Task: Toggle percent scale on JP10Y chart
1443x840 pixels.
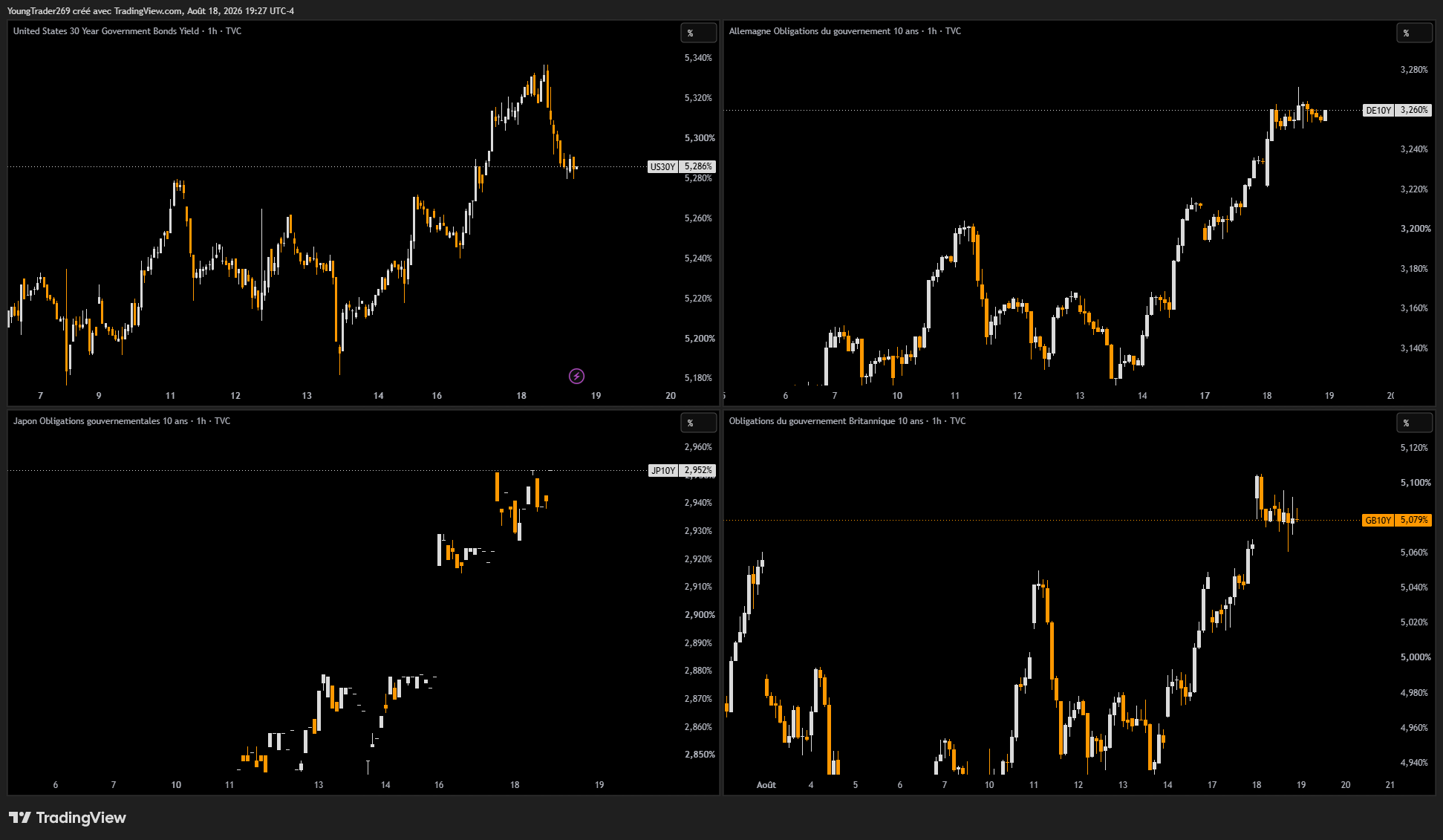Action: 698,423
